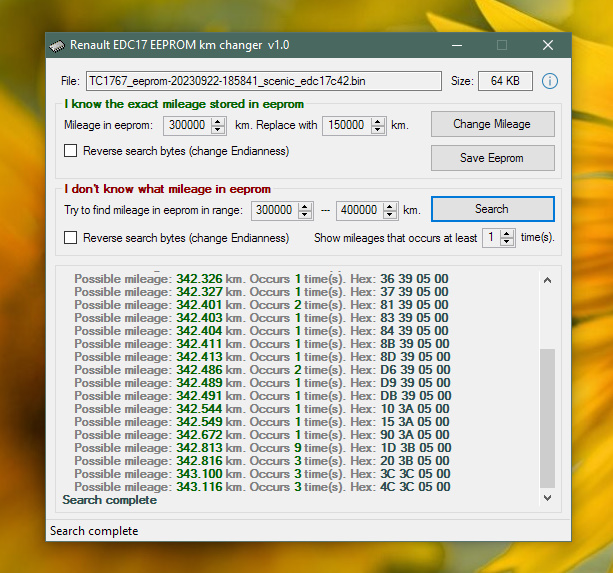Select the 342.326 km result row
Image resolution: width=613 pixels, height=573 pixels.
tap(262, 279)
